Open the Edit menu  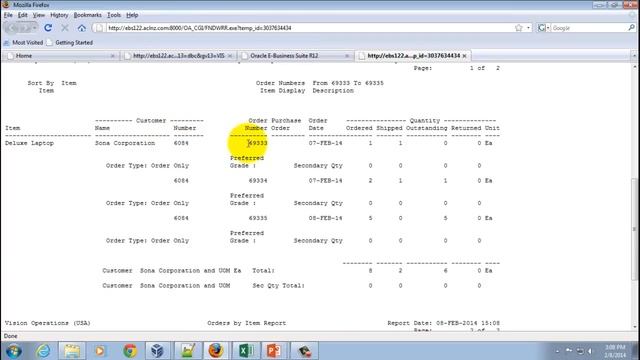(22, 15)
